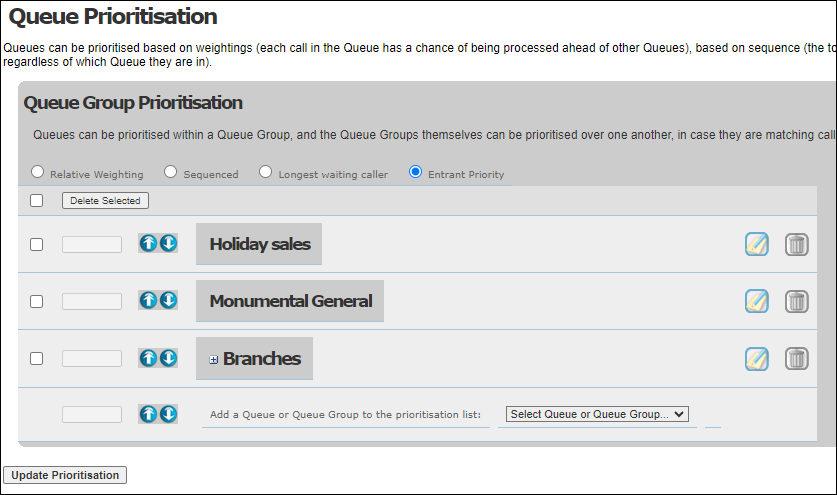Move Branches down with the down arrow
The height and width of the screenshot is (495, 837).
(168, 358)
